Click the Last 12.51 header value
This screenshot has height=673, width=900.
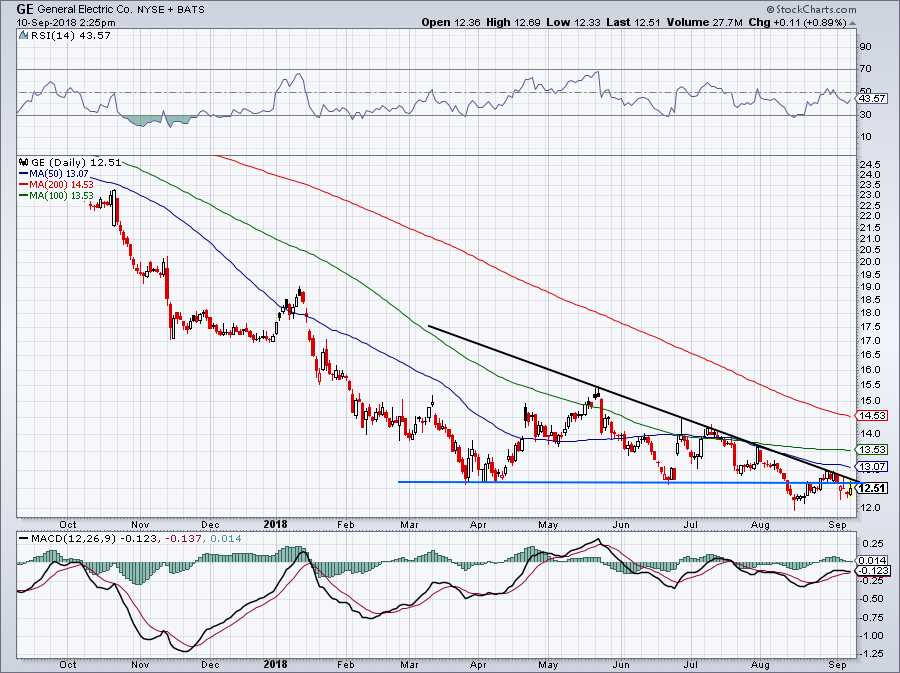[633, 22]
